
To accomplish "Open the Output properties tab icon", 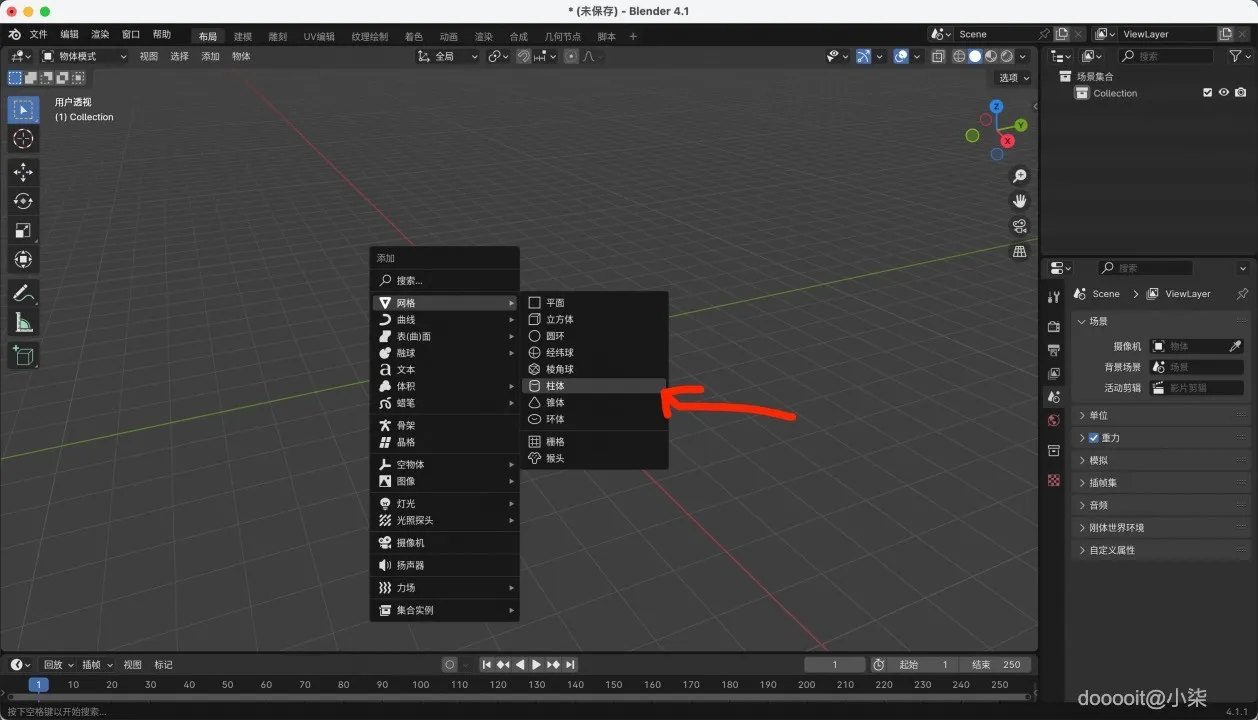I will pyautogui.click(x=1053, y=350).
